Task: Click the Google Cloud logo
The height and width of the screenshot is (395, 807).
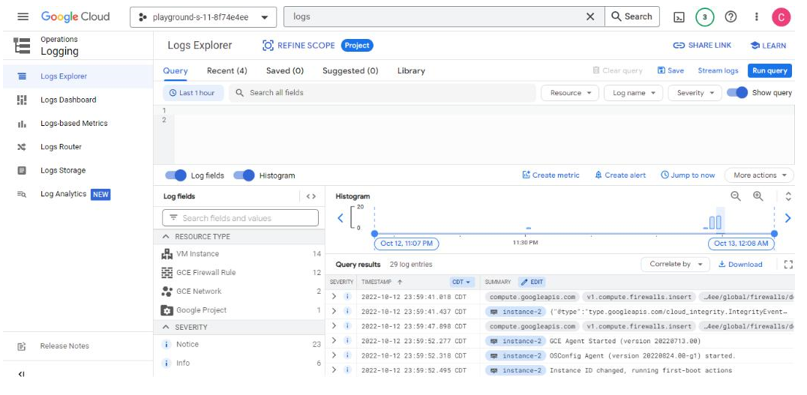Action: click(76, 16)
